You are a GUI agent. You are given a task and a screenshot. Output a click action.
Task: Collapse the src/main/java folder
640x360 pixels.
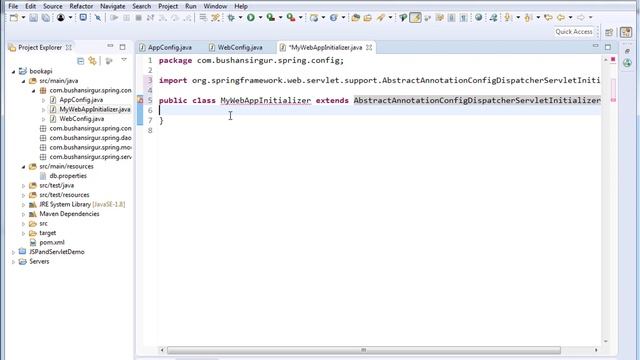coord(23,81)
